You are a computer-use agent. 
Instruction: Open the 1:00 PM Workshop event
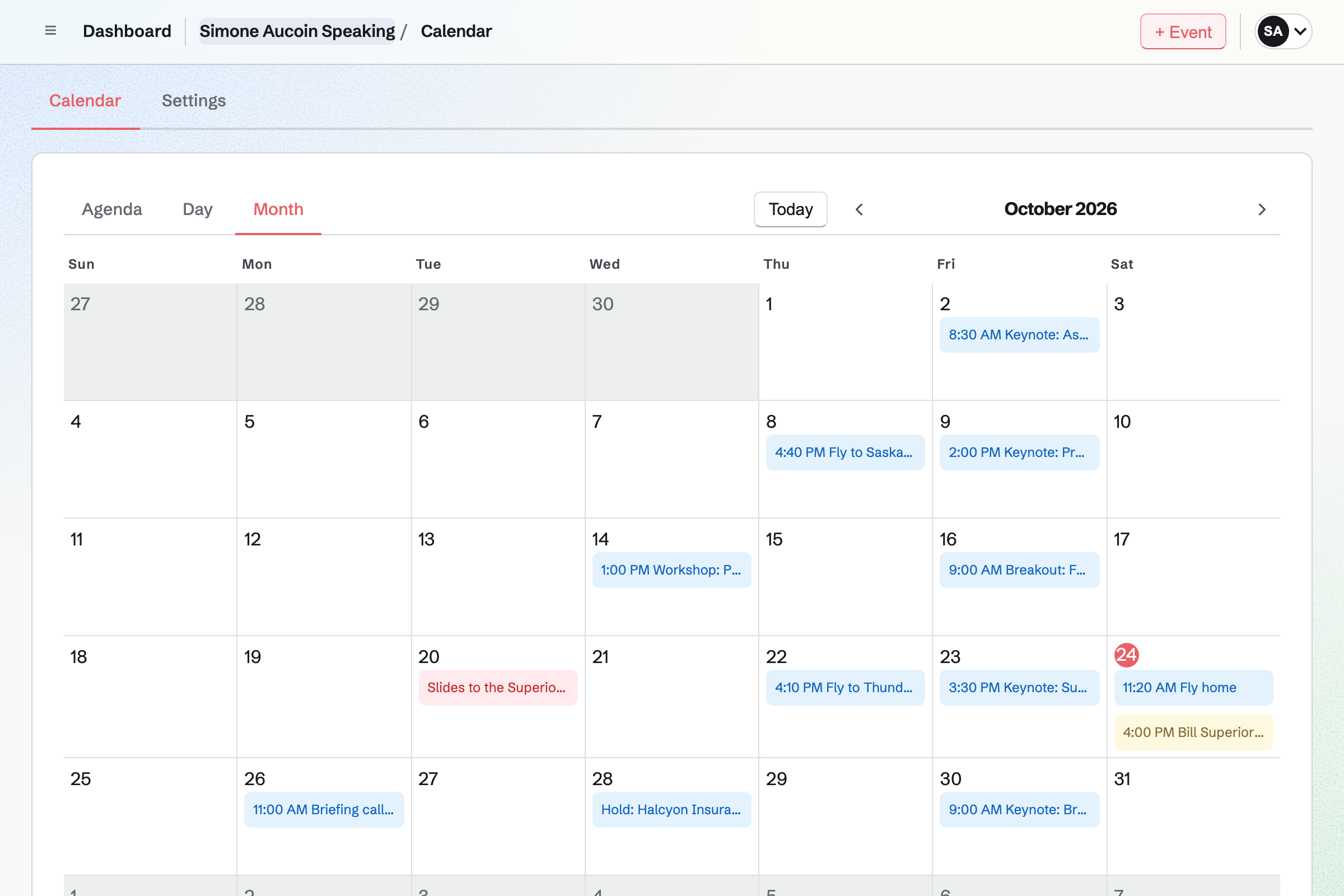(x=671, y=570)
